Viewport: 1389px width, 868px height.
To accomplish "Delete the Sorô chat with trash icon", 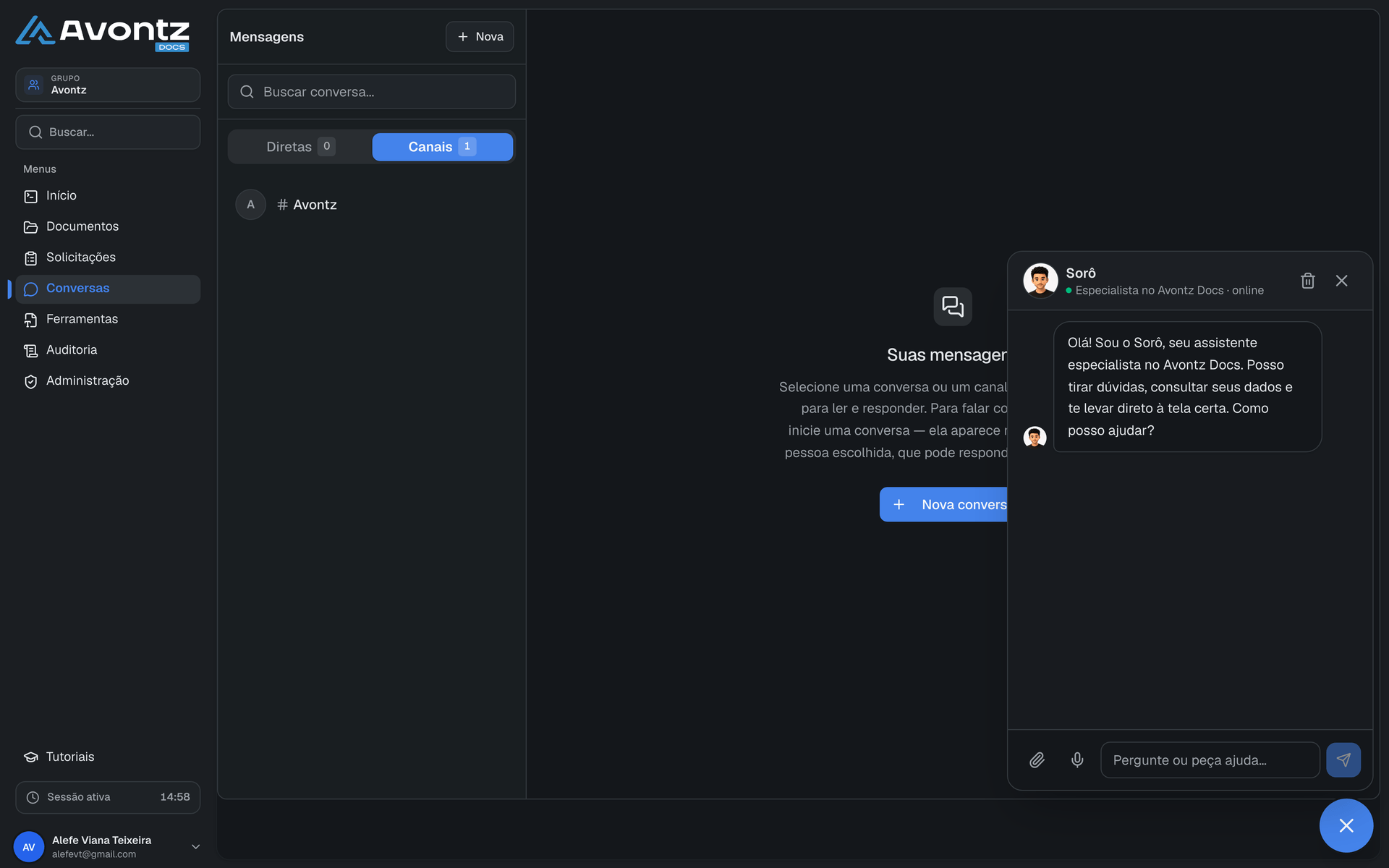I will 1307,281.
